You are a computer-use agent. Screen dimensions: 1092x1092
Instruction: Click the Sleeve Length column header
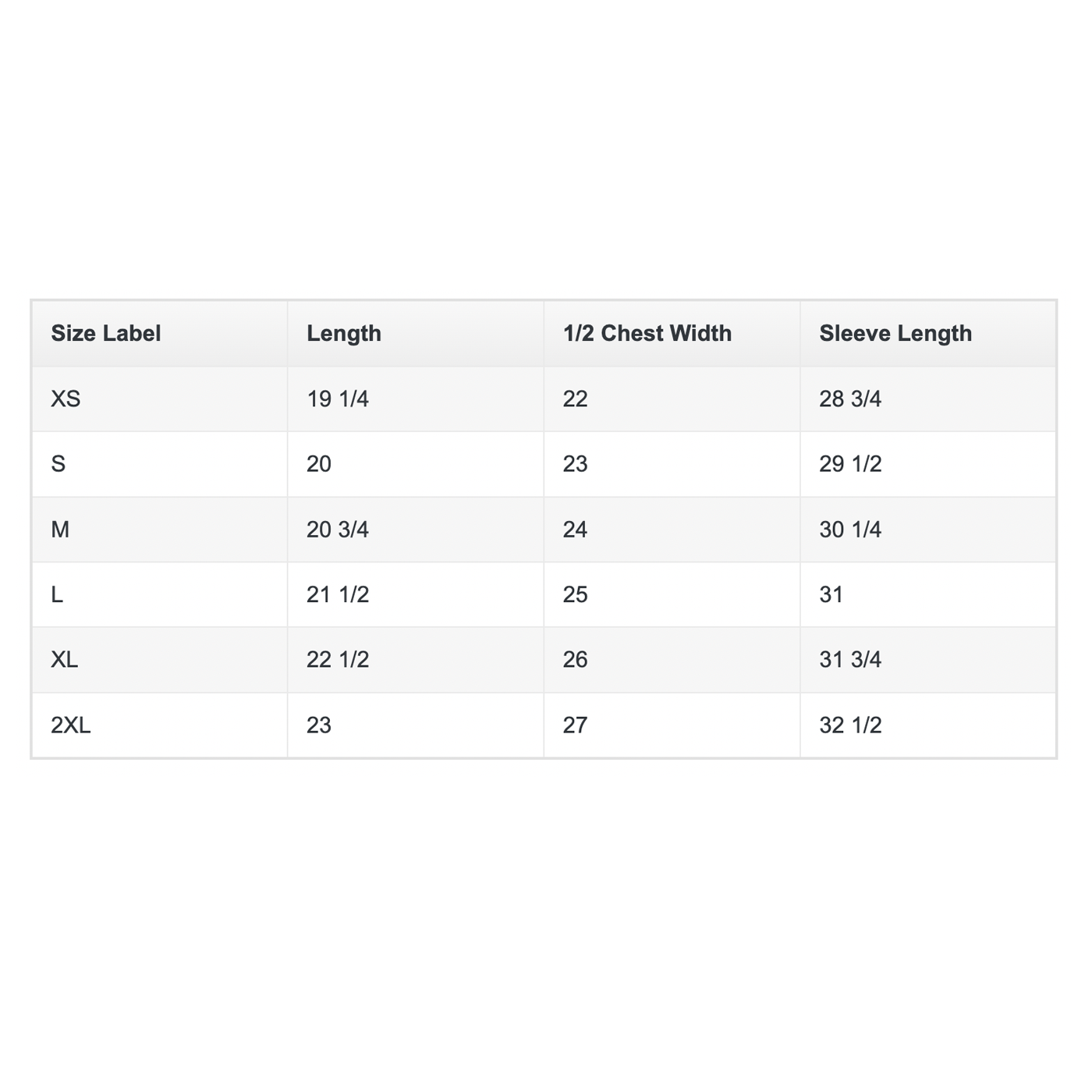click(895, 334)
